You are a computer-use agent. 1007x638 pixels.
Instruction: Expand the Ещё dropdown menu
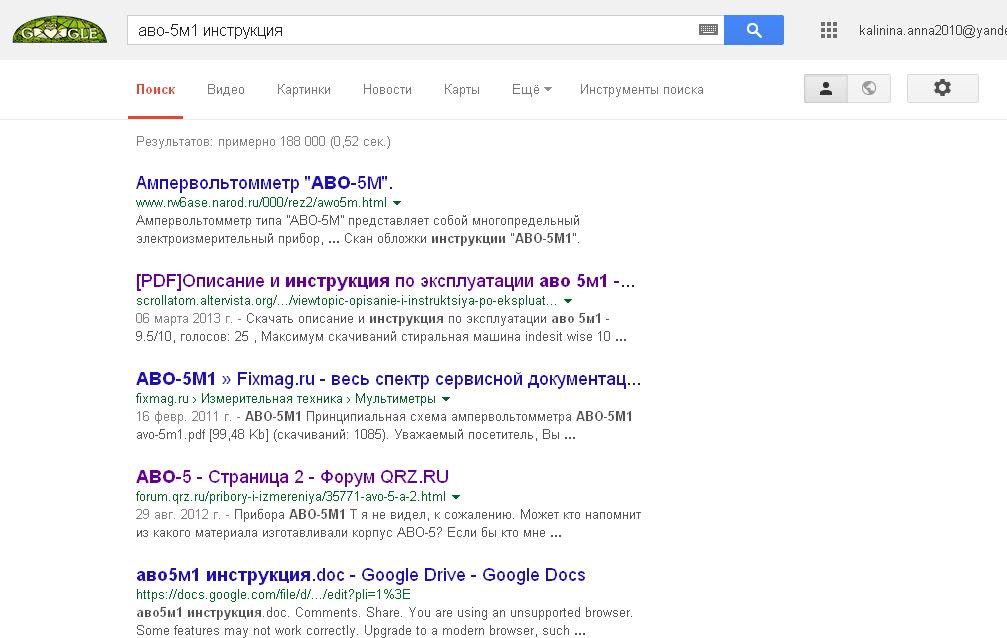click(x=531, y=90)
